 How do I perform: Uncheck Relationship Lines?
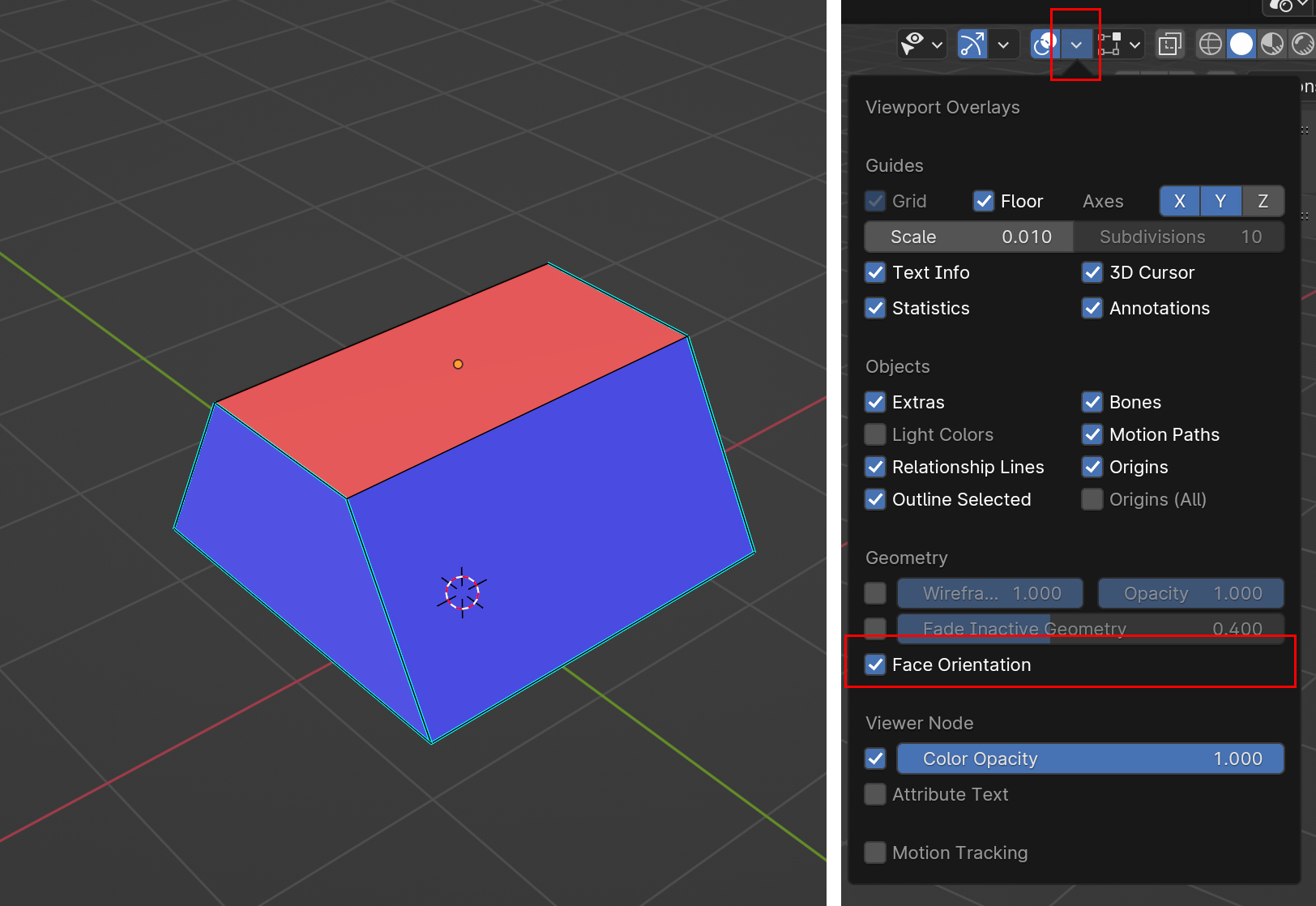click(875, 467)
